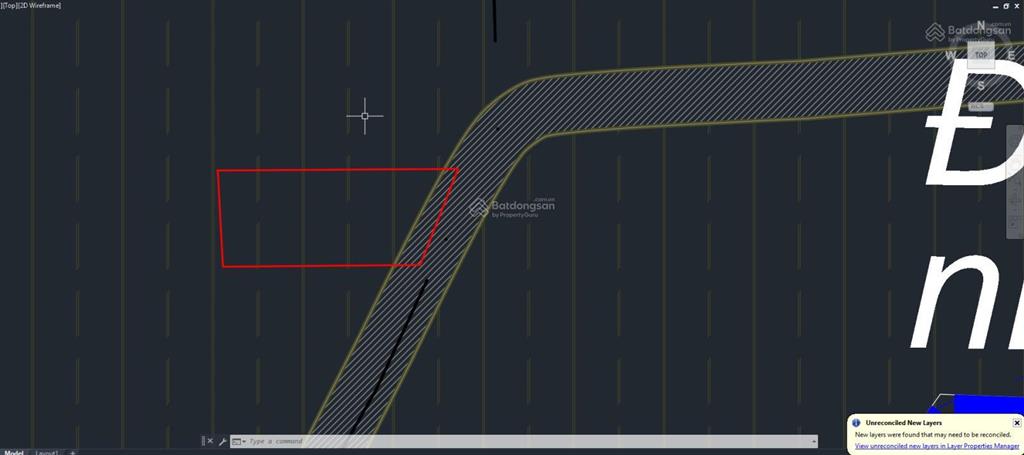Click the S compass direction on ViewCube
Viewport: 1024px width, 455px height.
[x=981, y=86]
